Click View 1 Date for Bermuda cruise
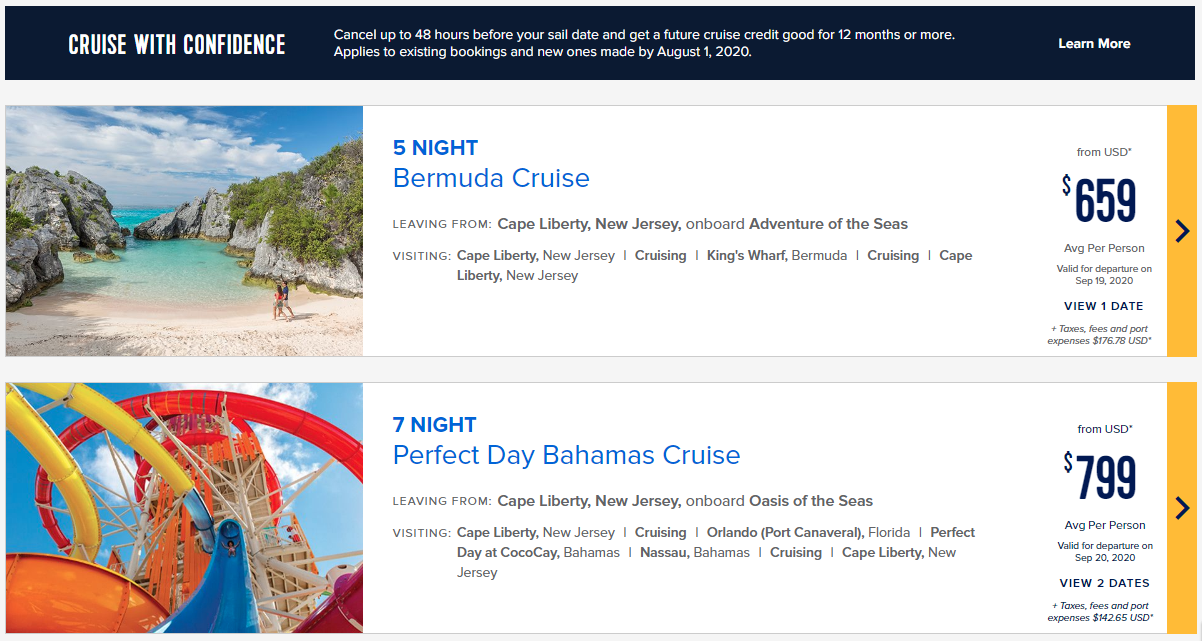Screen dimensions: 1202x641 pos(1103,306)
